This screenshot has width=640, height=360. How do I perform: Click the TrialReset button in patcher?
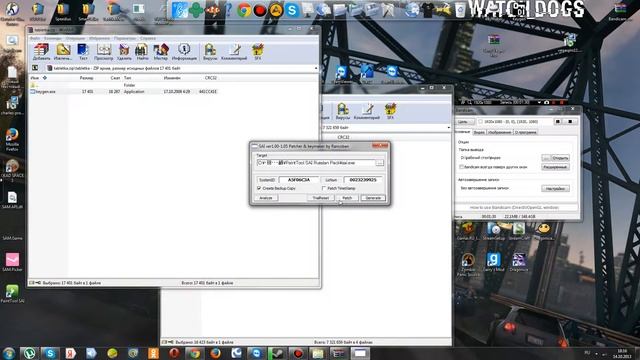320,198
